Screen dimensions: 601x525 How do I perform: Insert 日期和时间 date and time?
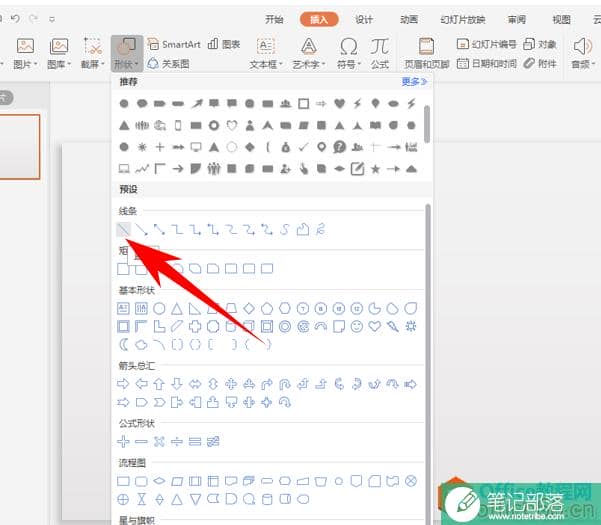click(487, 63)
